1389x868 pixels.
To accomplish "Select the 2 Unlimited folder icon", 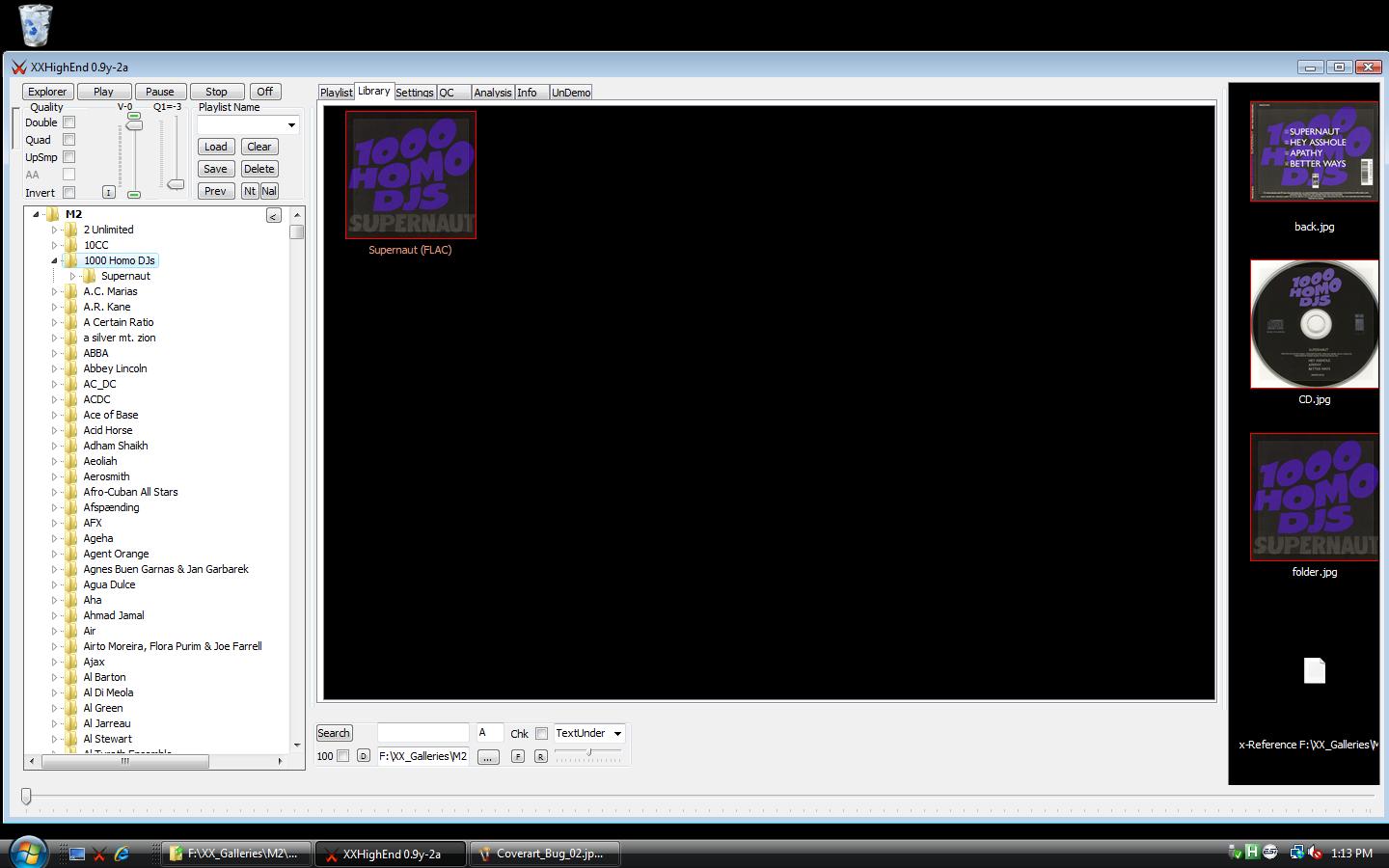I will (x=71, y=230).
